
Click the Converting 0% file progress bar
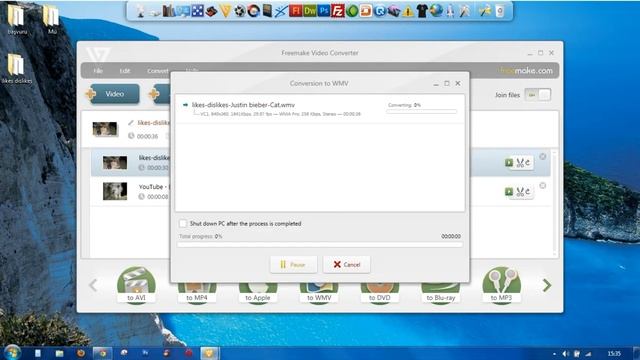pos(421,111)
